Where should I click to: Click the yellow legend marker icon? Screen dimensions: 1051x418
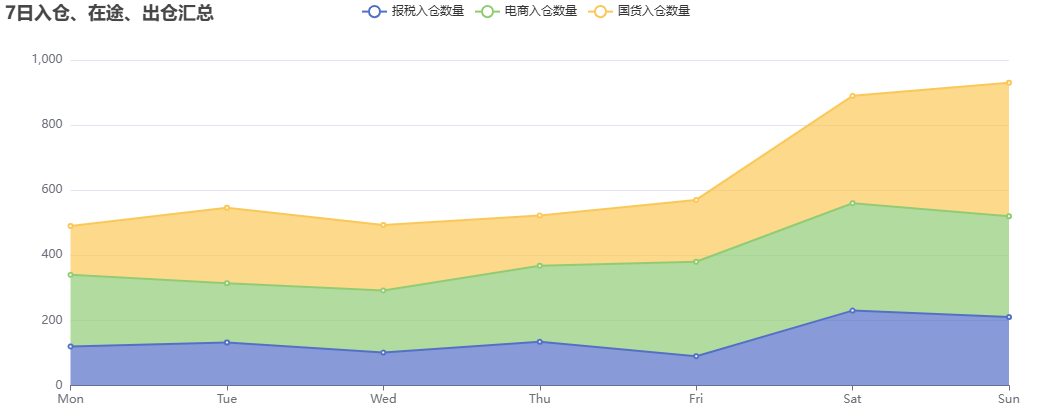pyautogui.click(x=601, y=11)
